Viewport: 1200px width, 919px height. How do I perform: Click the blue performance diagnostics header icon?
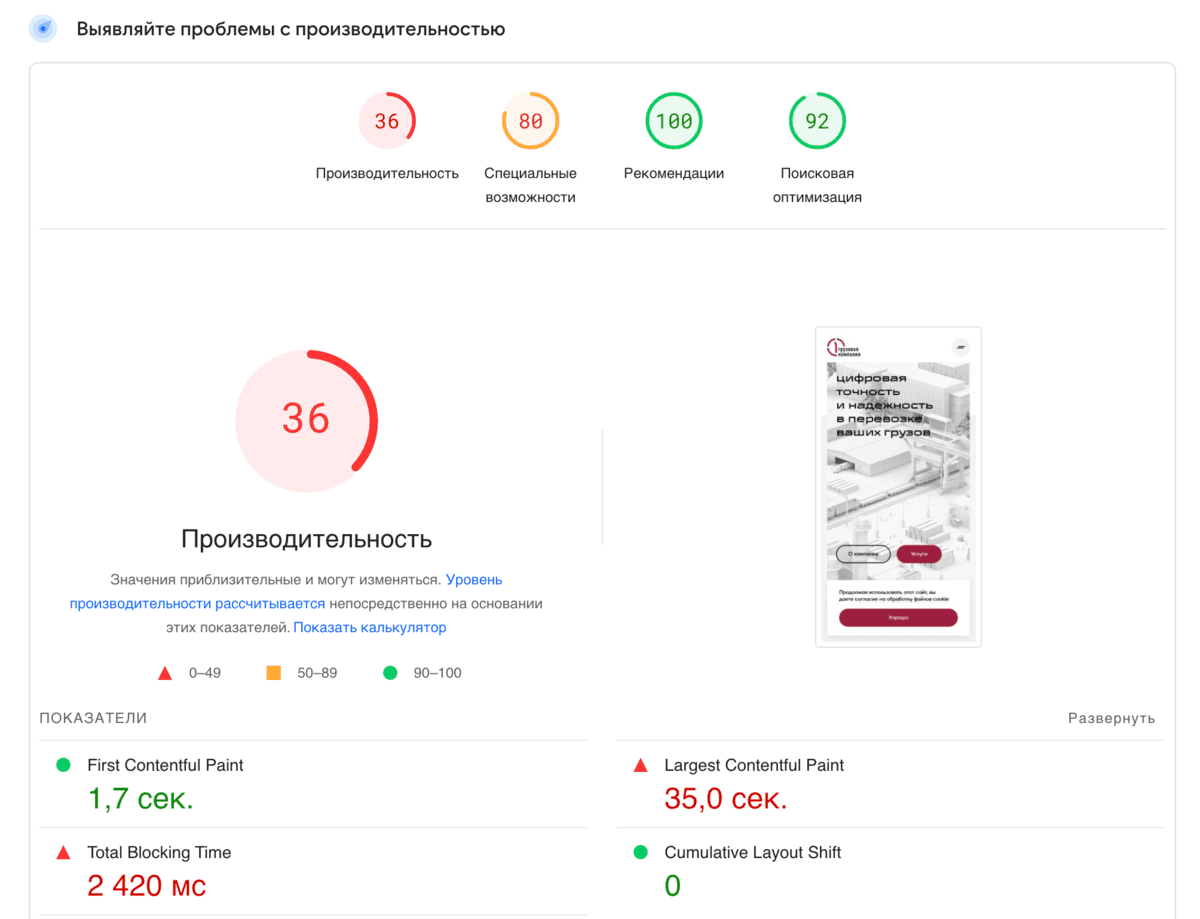tap(42, 29)
